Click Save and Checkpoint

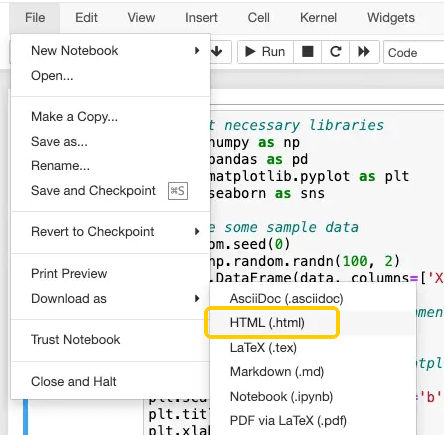[x=110, y=191]
